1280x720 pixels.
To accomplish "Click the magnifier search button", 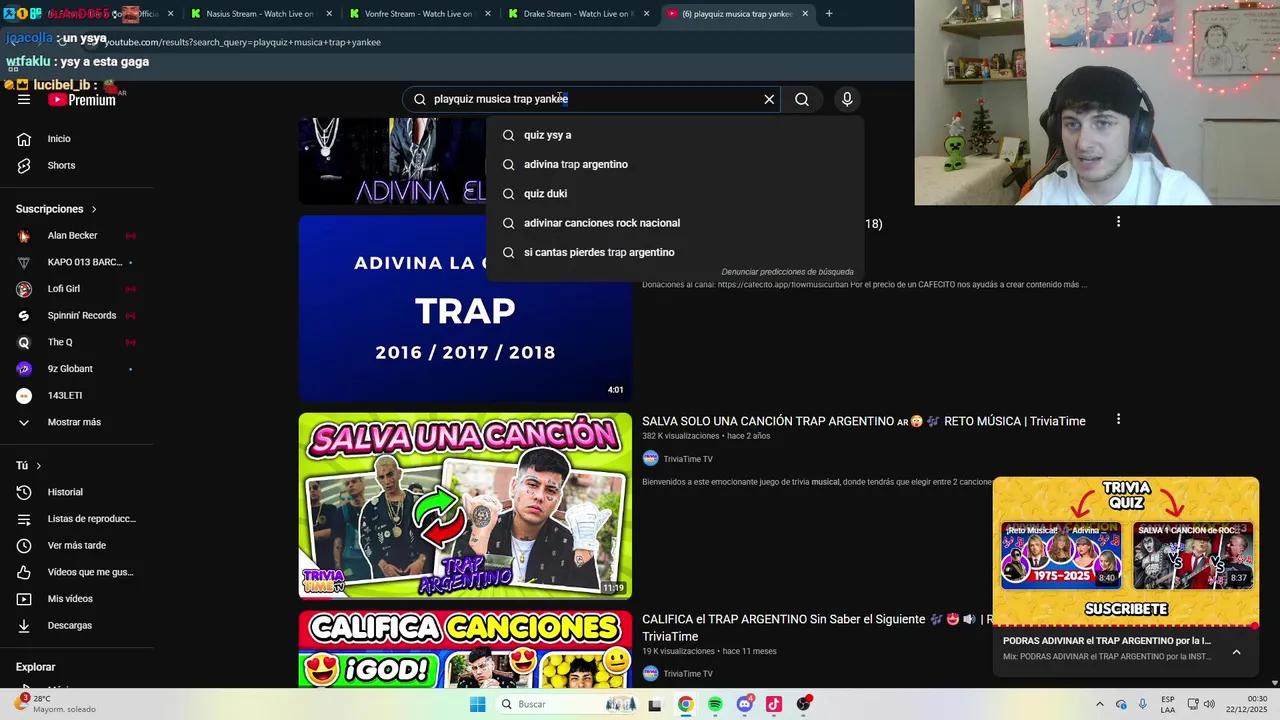I will [x=802, y=99].
